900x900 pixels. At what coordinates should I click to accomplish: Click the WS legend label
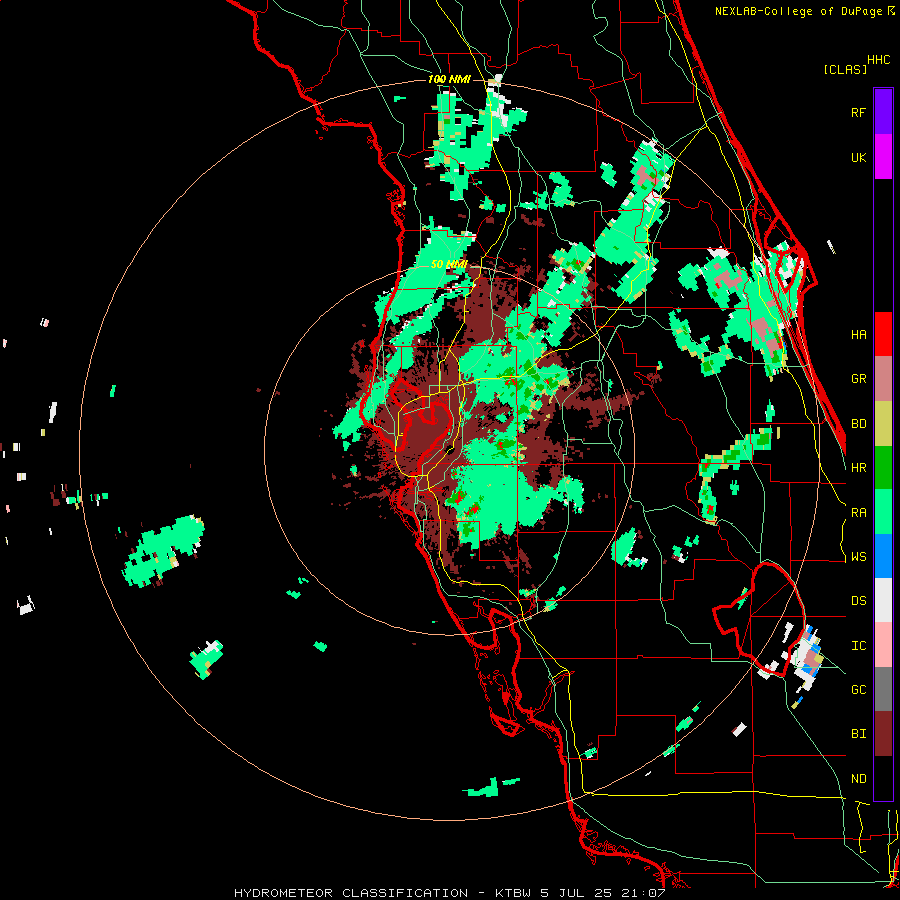[x=858, y=557]
